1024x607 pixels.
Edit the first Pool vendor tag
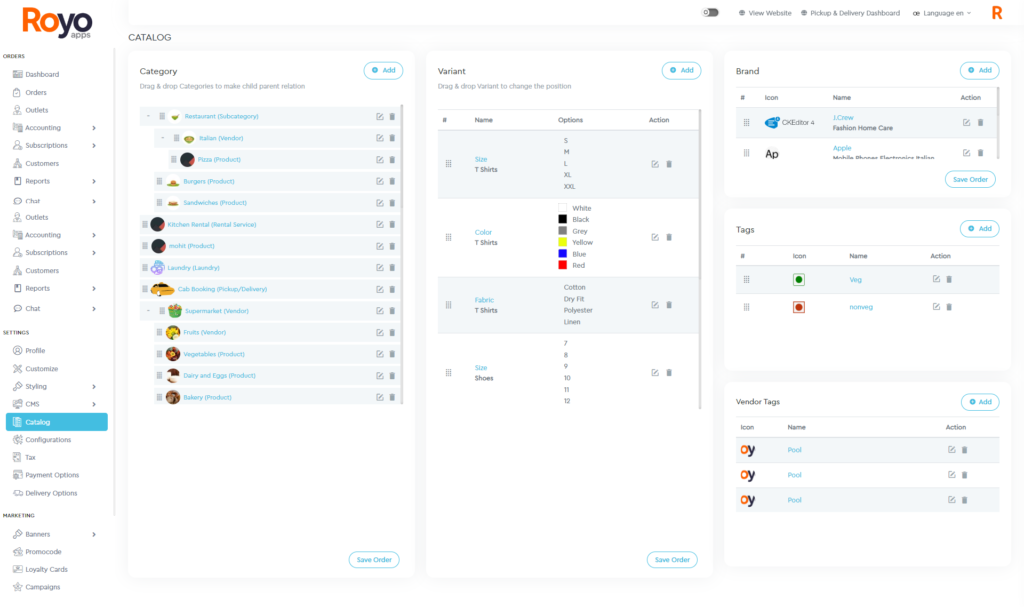tap(952, 450)
